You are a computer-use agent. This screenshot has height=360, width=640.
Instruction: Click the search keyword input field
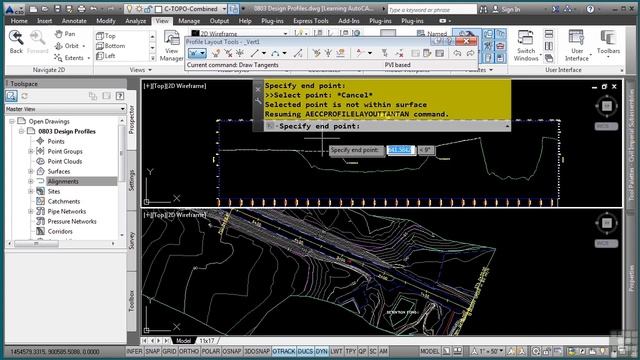coord(432,9)
